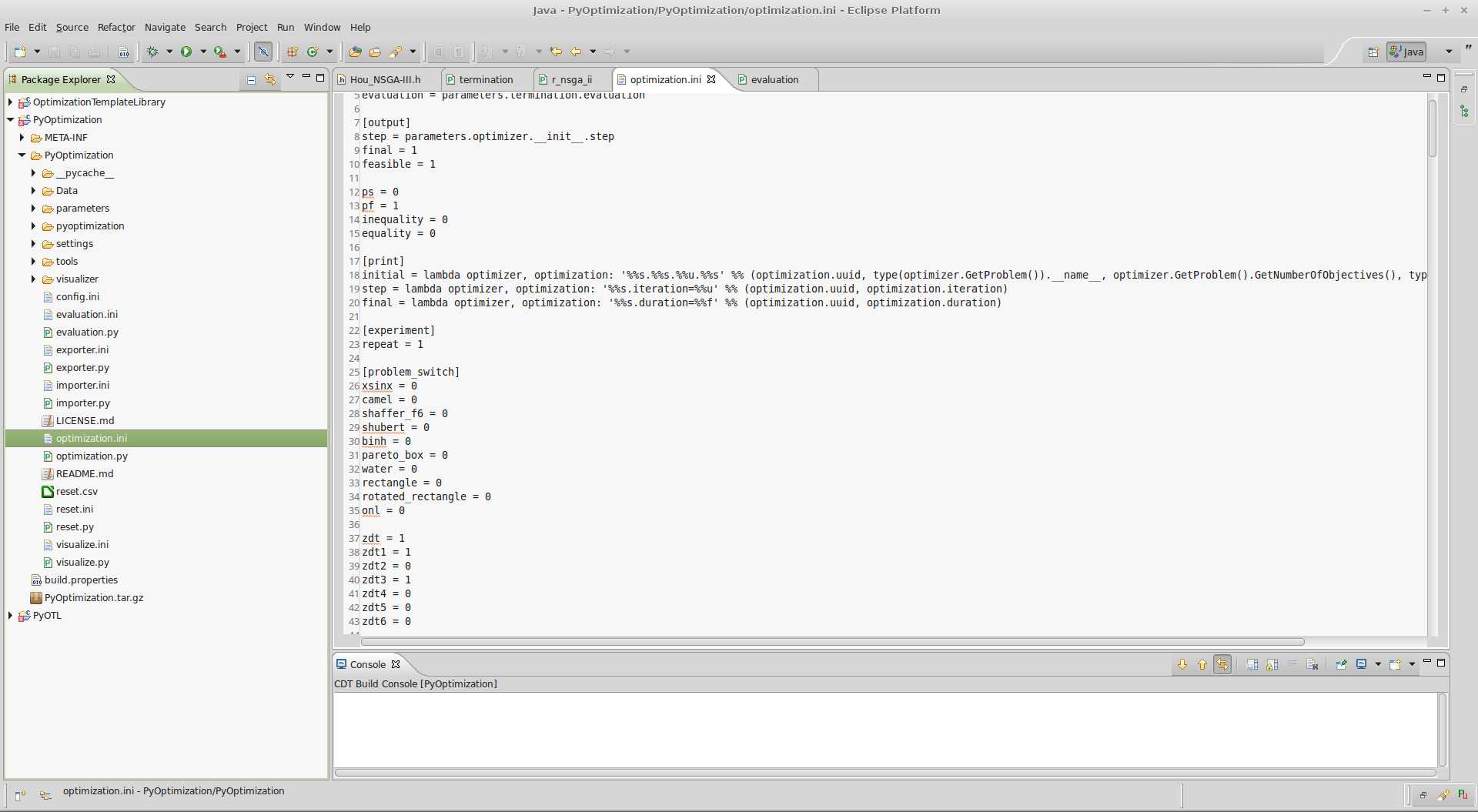This screenshot has width=1478, height=812.
Task: Click the first console layout icon after the separator
Action: tap(1252, 664)
